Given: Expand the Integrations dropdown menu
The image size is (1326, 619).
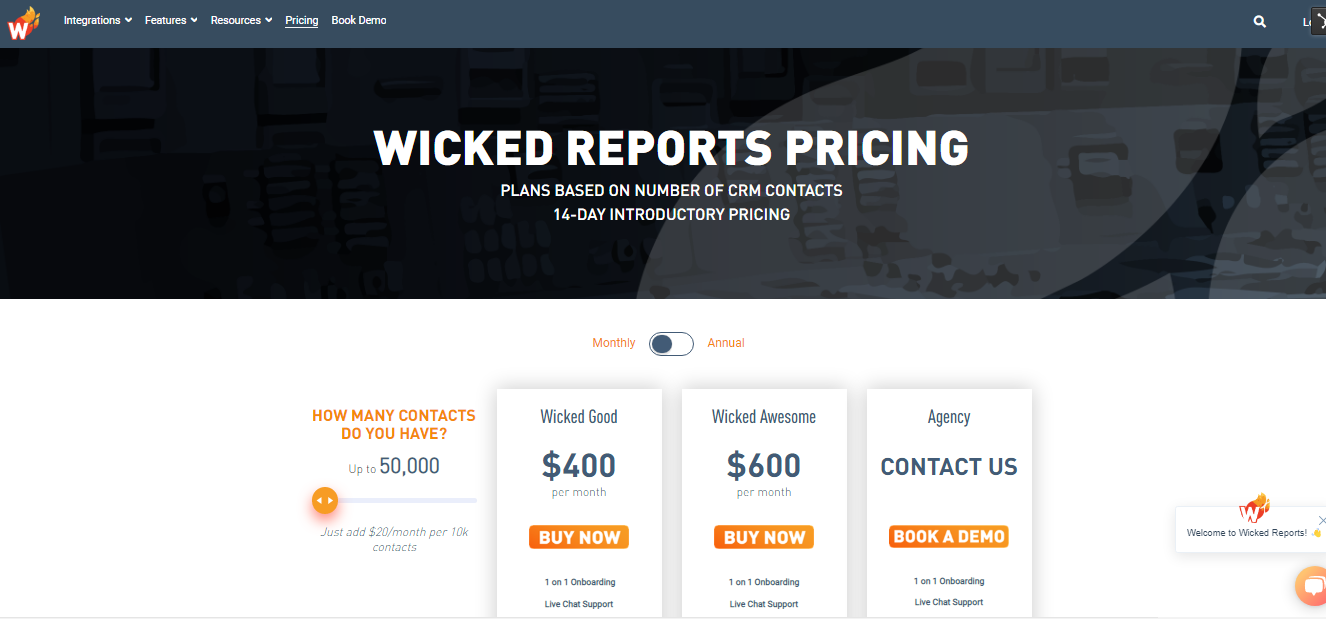Looking at the screenshot, I should (x=98, y=20).
